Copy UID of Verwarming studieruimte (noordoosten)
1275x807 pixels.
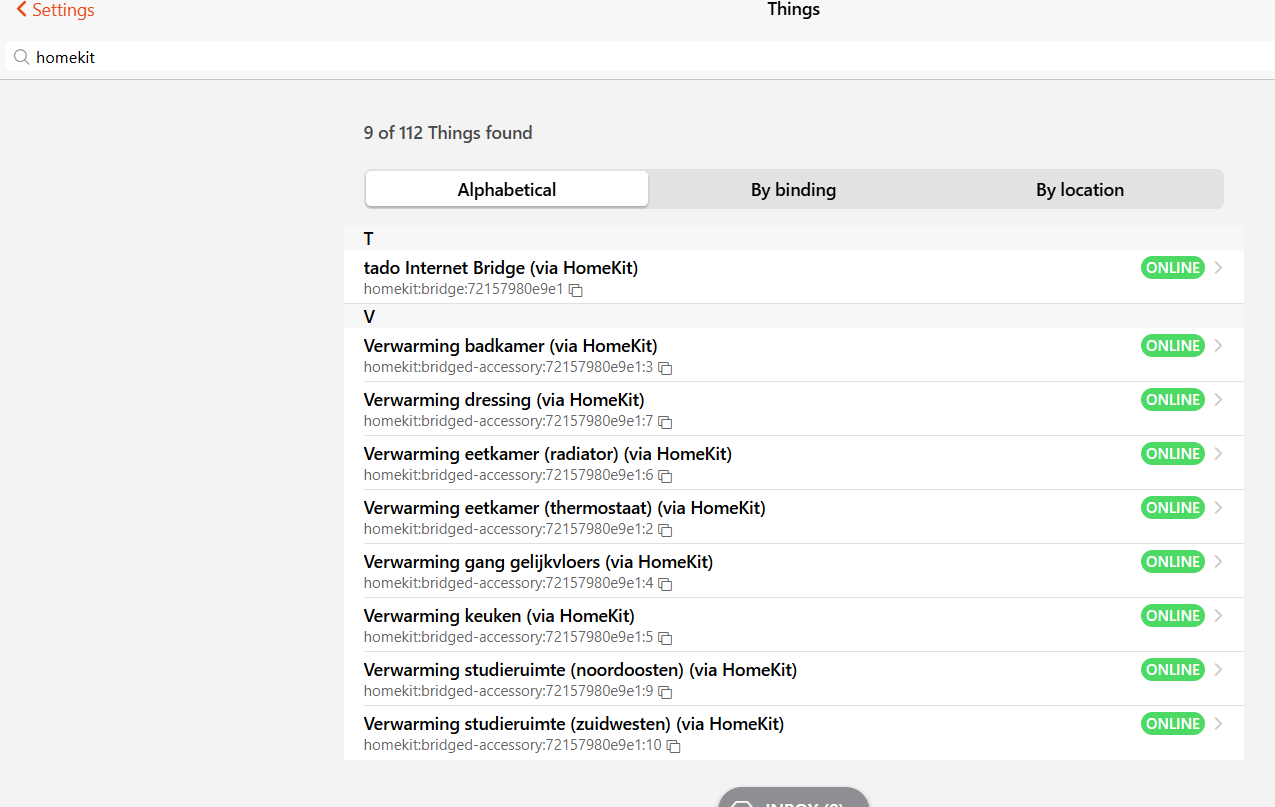[665, 692]
